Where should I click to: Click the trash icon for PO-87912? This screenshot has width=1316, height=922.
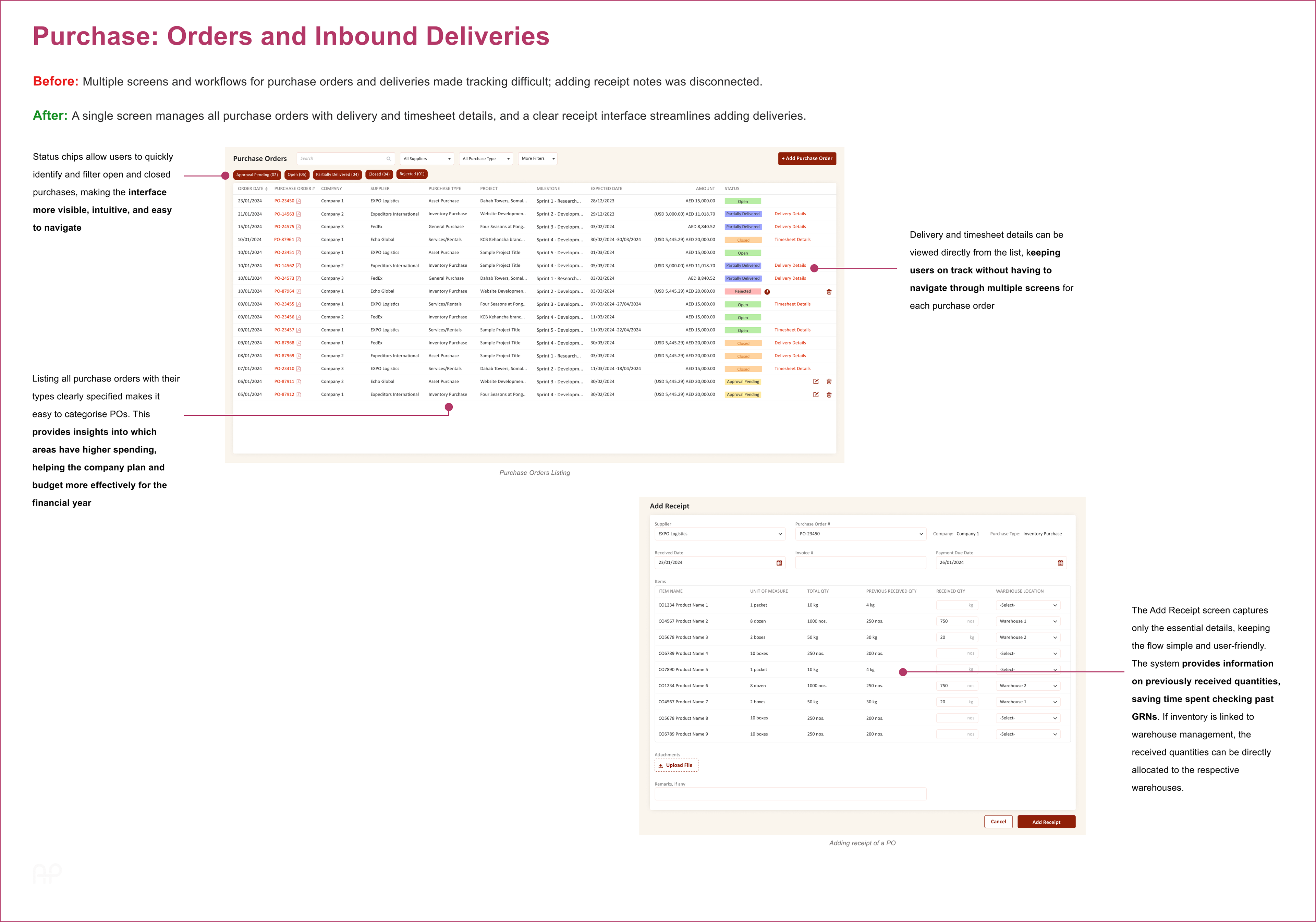(x=829, y=395)
